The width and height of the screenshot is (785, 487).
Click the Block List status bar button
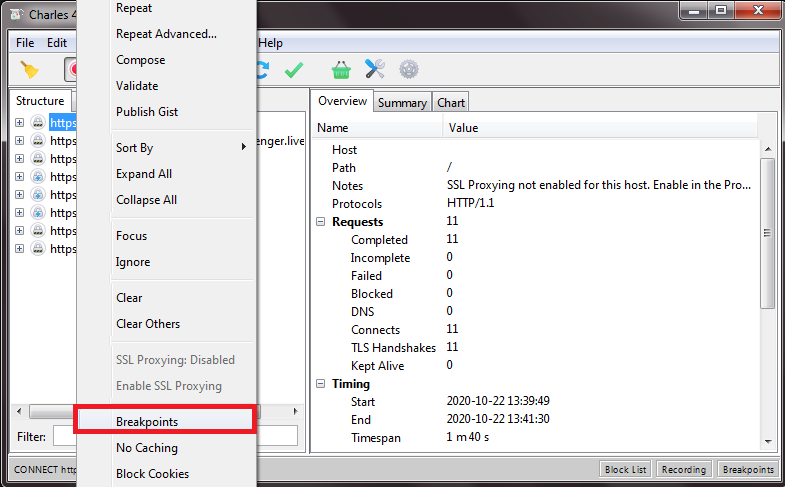click(626, 470)
